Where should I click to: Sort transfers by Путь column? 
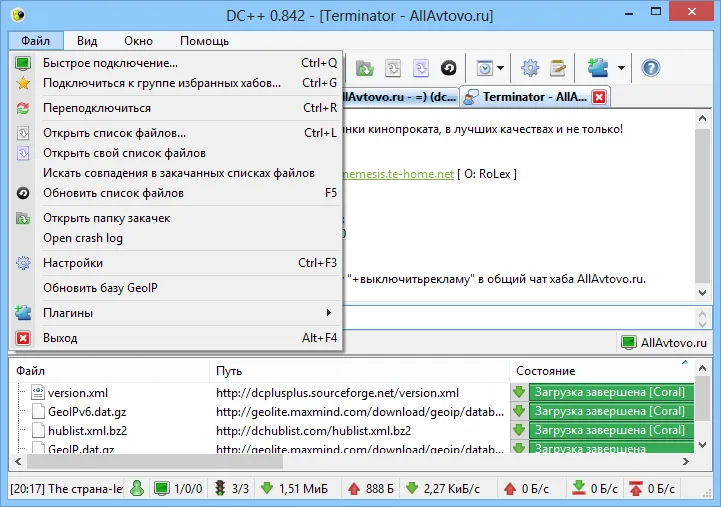tap(360, 371)
